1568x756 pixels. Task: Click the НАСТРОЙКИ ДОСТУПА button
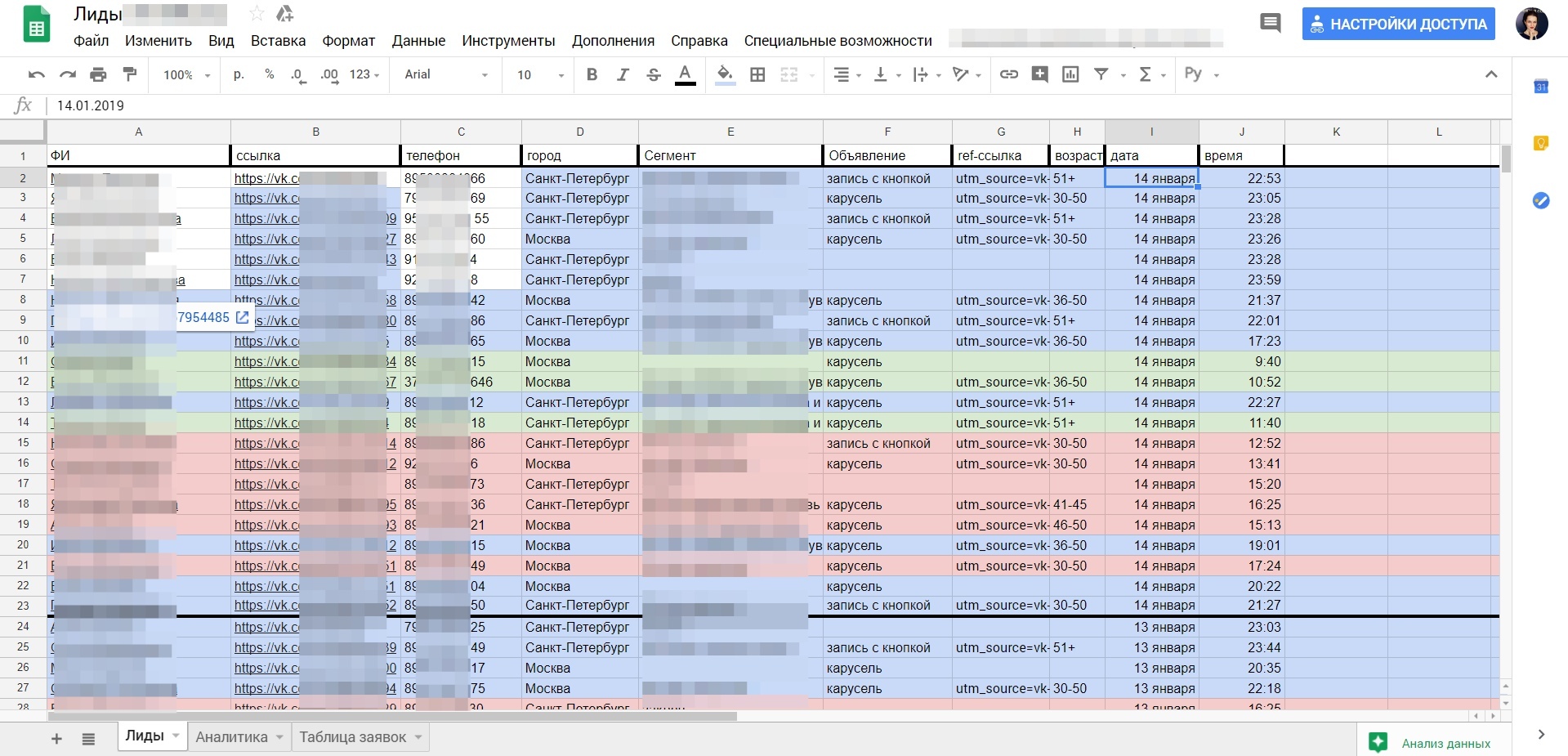tap(1399, 24)
